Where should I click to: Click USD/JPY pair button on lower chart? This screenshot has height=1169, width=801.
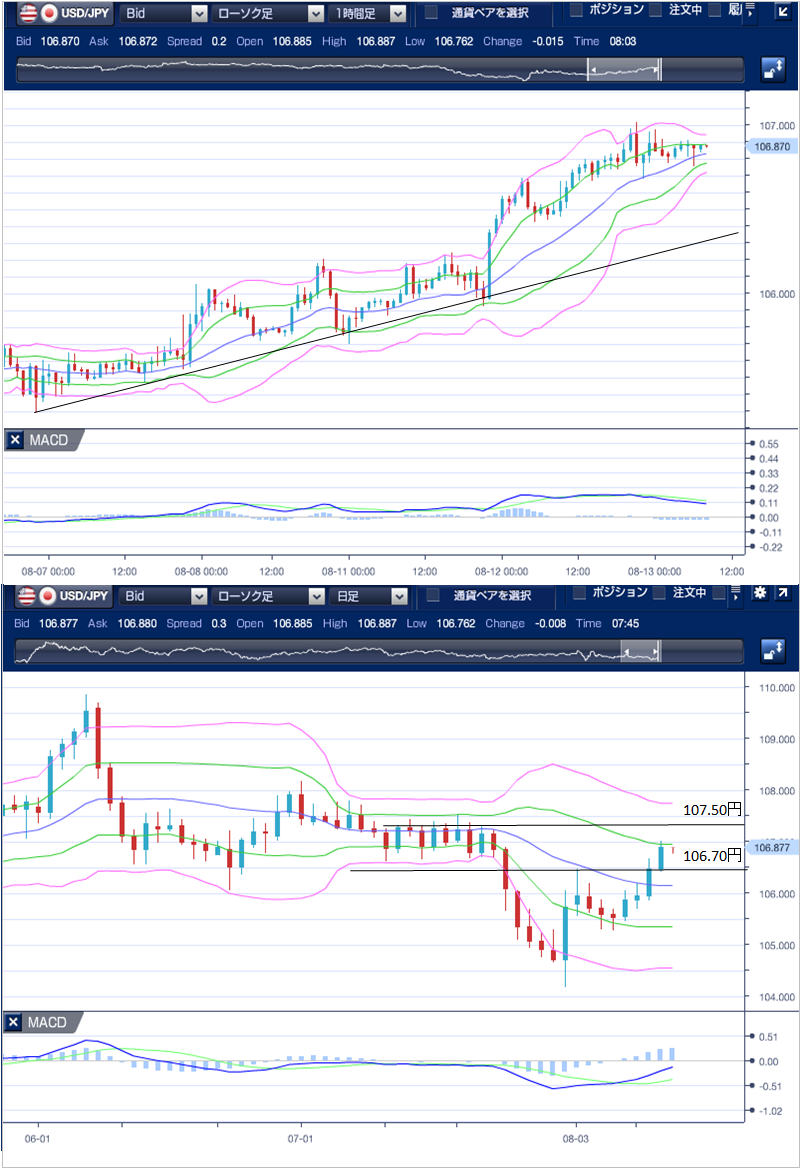75,596
